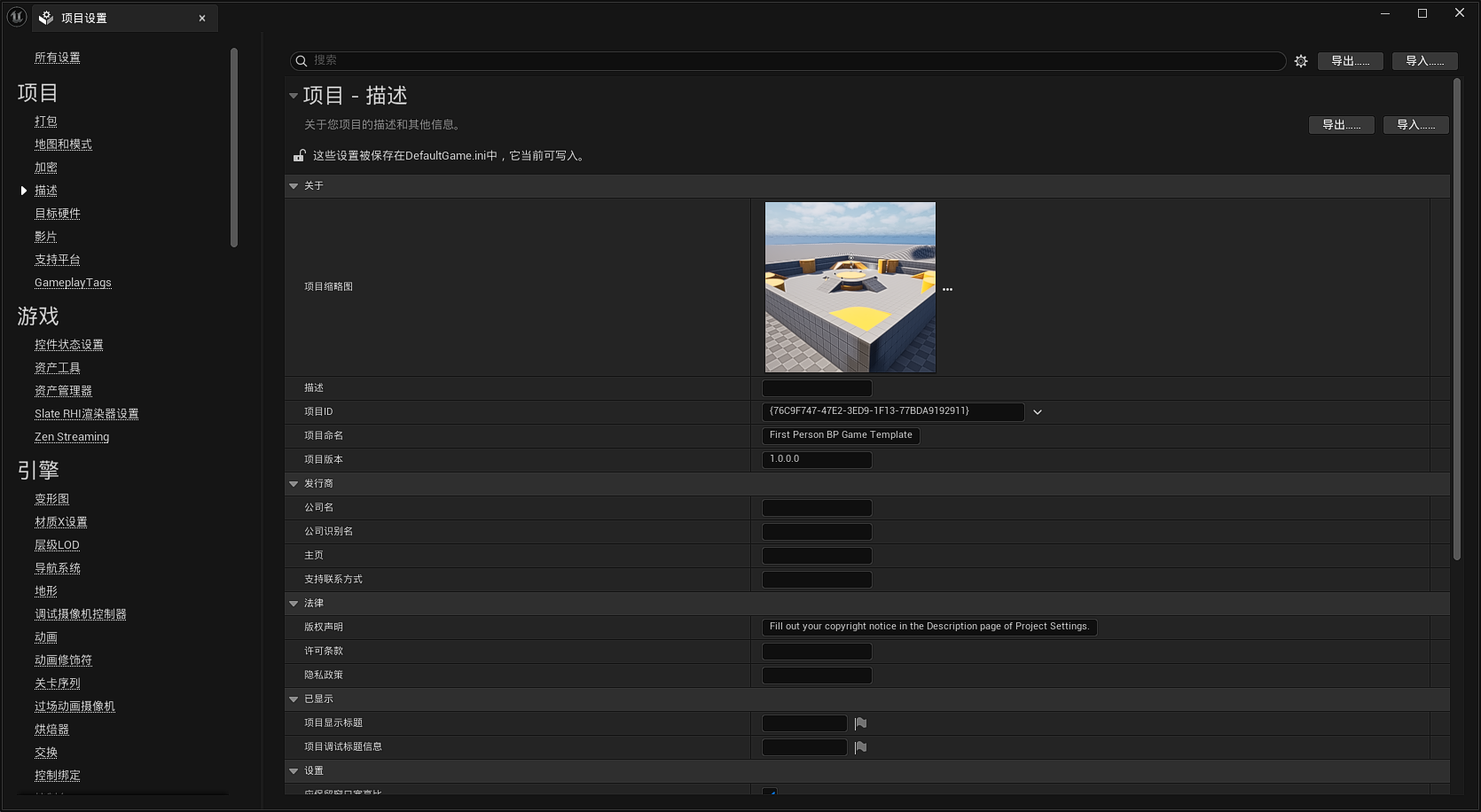Click the search magnifier icon
Image resolution: width=1481 pixels, height=812 pixels.
pos(302,60)
